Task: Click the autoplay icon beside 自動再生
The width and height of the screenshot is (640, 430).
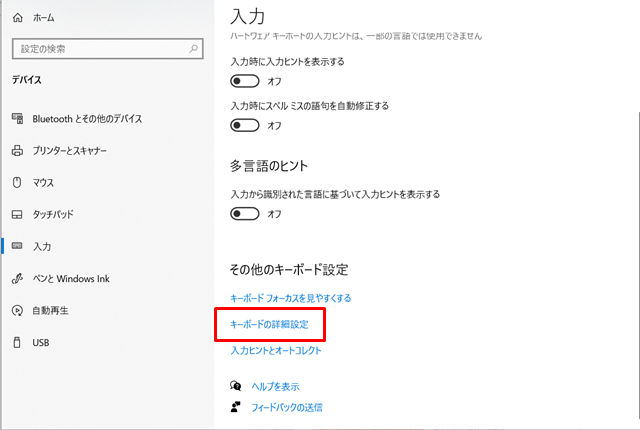Action: pos(17,310)
